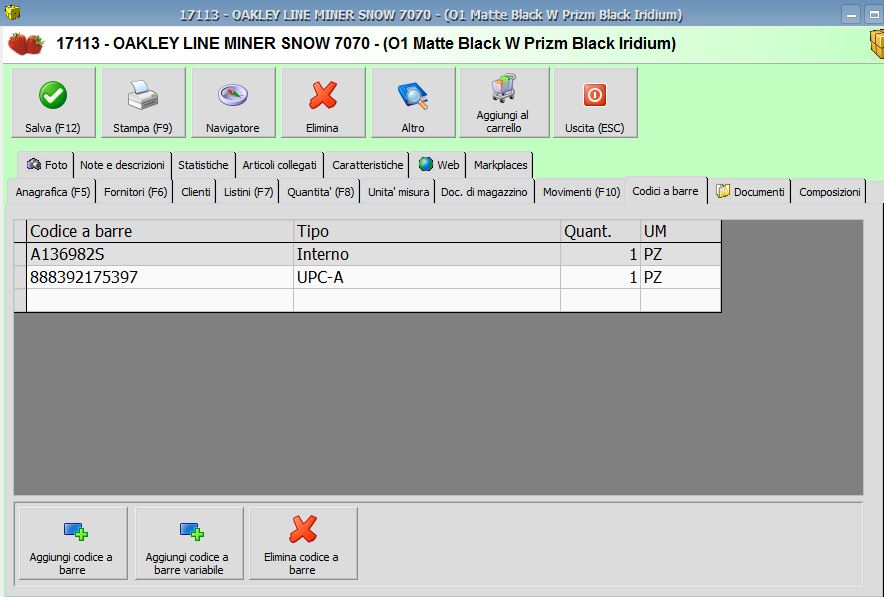Select barcode cell 888392175397

(160, 277)
